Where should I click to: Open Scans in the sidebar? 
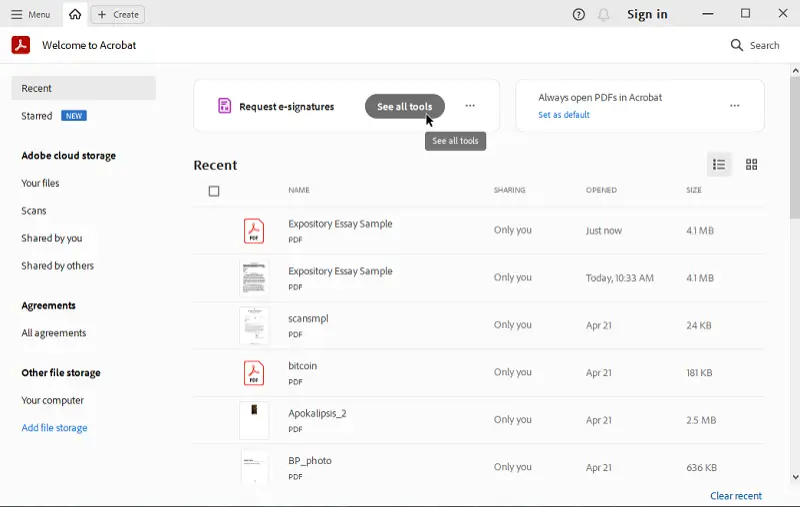[34, 211]
